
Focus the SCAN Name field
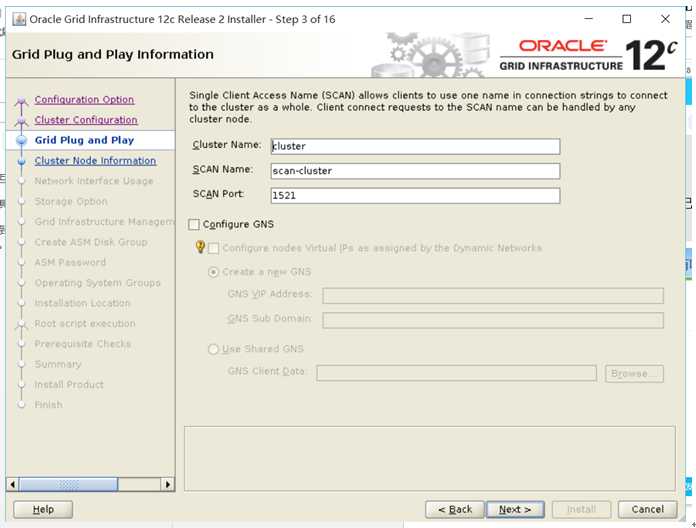pyautogui.click(x=415, y=171)
